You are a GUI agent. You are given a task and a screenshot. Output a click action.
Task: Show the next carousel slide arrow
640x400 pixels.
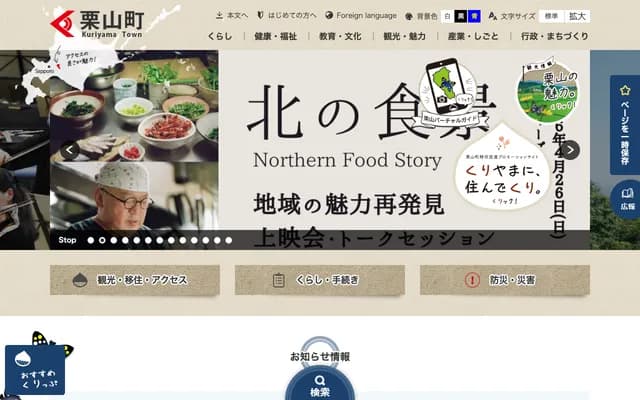[x=570, y=150]
